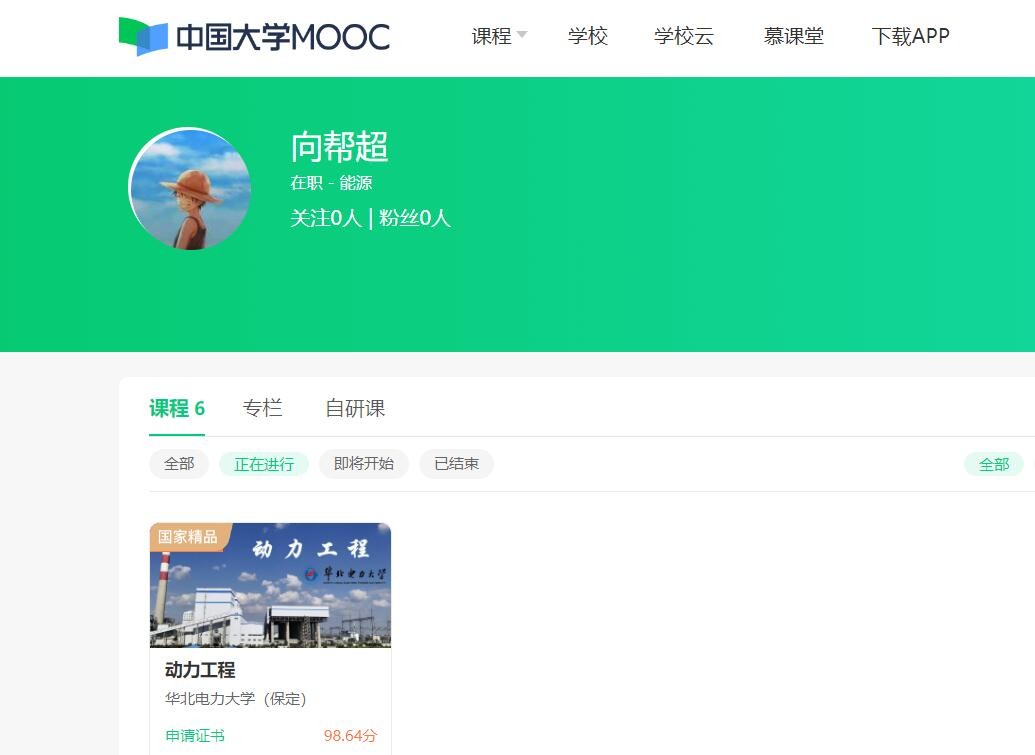View 关注0人 following count
Image resolution: width=1035 pixels, height=755 pixels.
(326, 218)
